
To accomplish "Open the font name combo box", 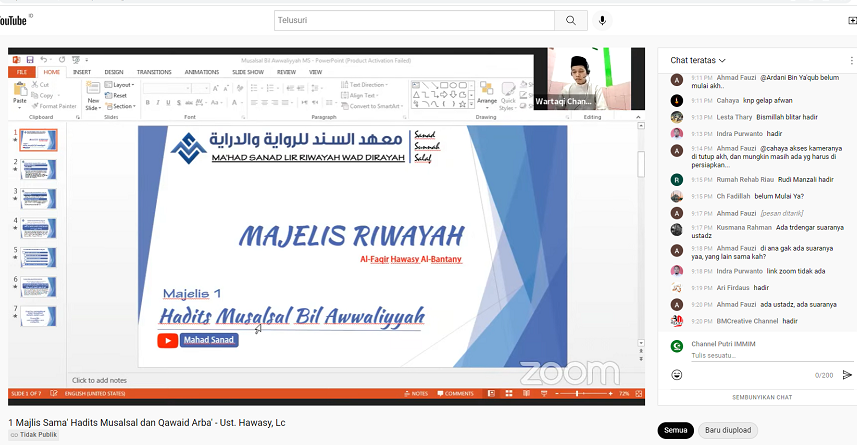I will 167,88.
